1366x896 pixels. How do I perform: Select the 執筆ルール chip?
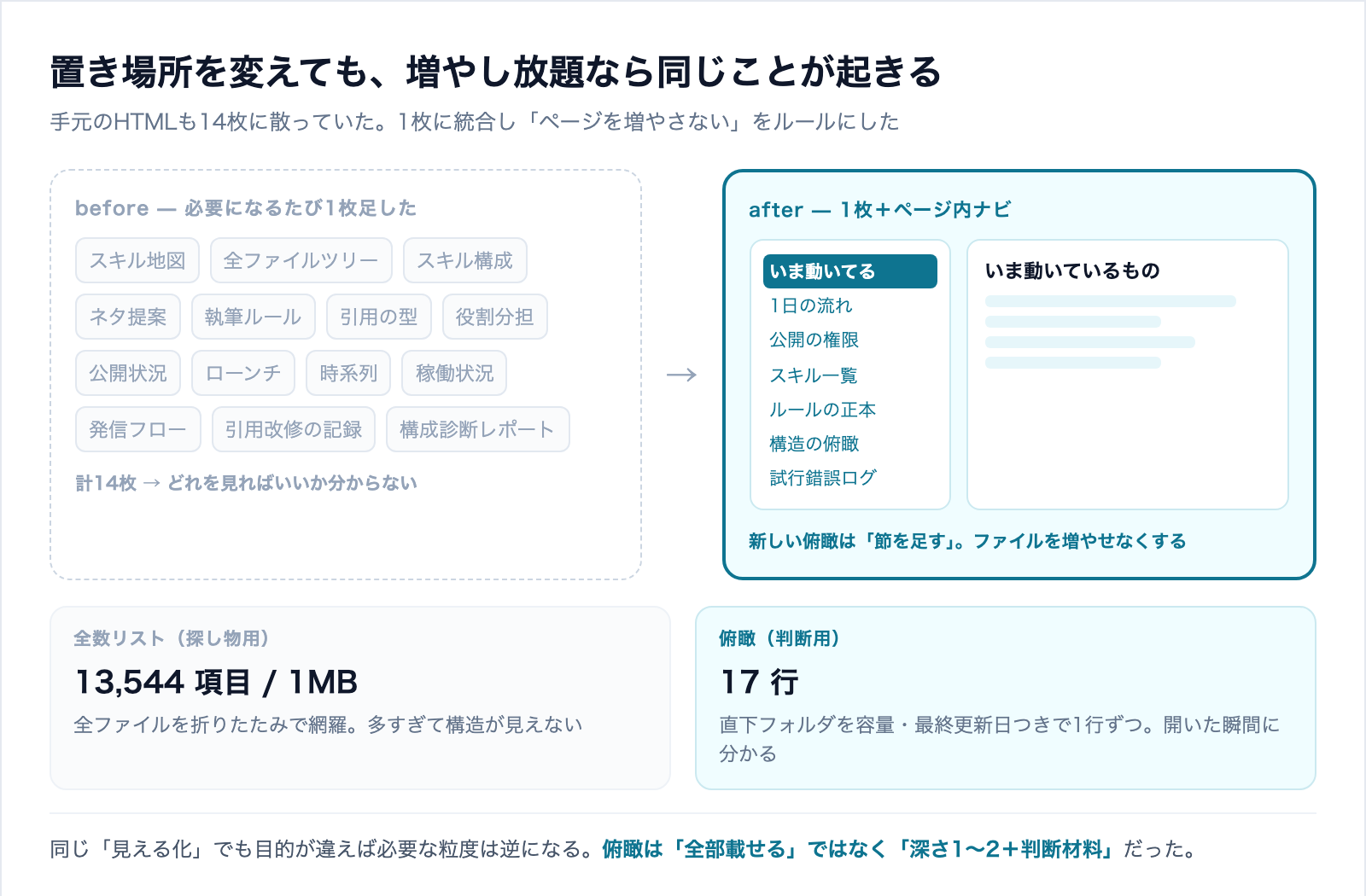coord(254,317)
